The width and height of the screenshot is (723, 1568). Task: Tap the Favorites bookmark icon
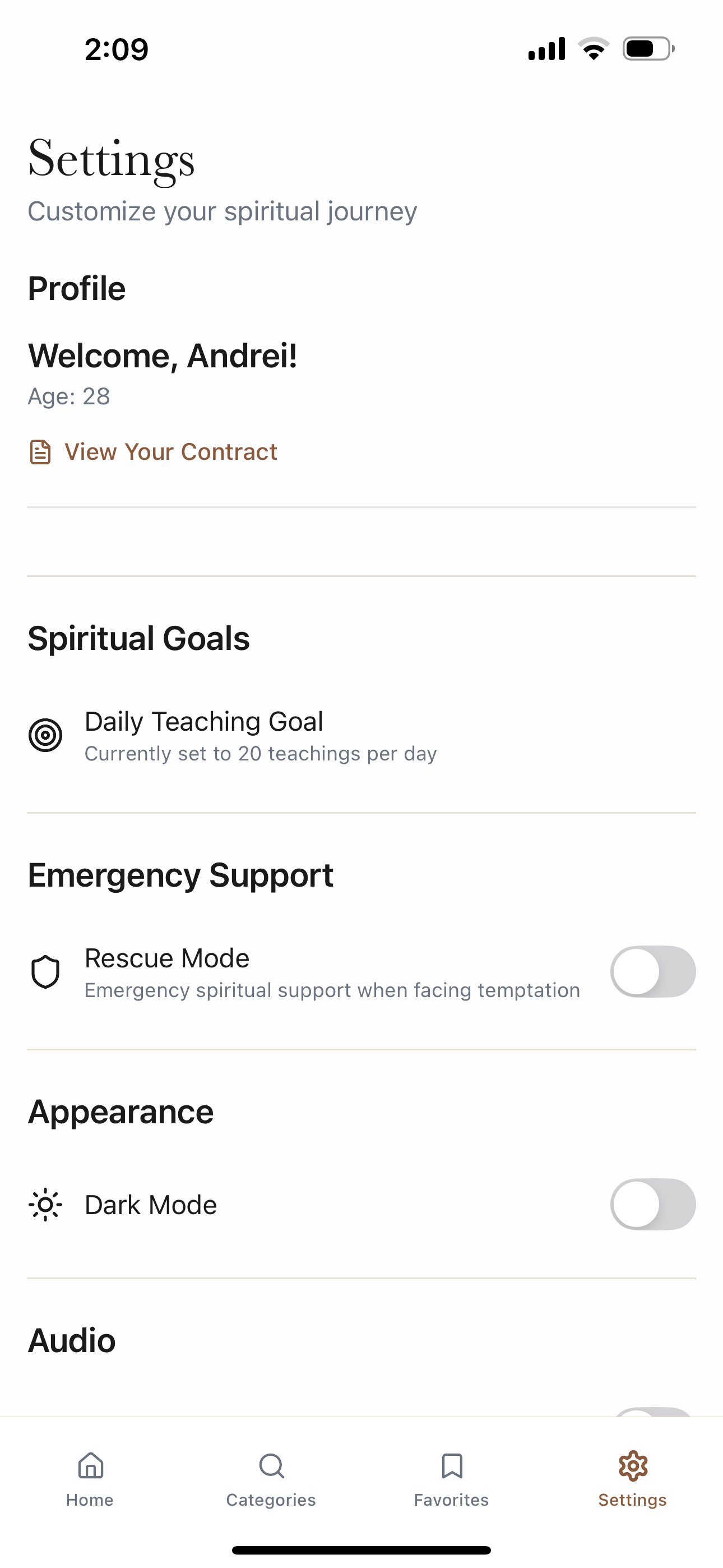pos(452,1466)
